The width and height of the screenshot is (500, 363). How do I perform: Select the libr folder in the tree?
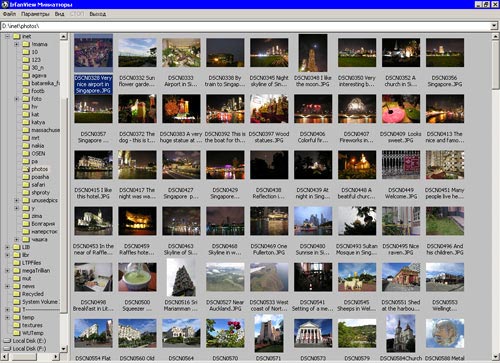pyautogui.click(x=25, y=255)
